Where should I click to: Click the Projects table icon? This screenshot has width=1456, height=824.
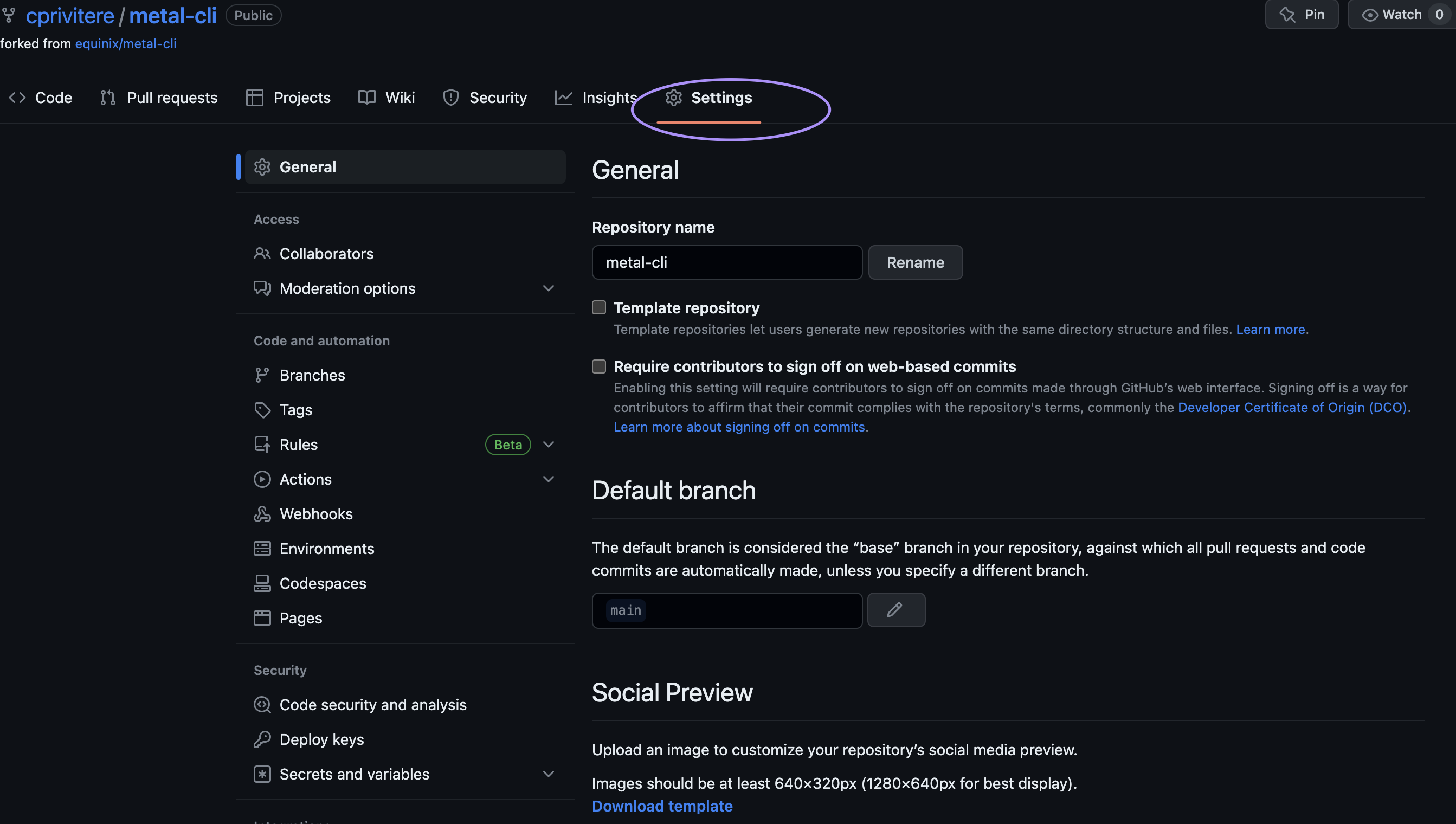[x=255, y=98]
